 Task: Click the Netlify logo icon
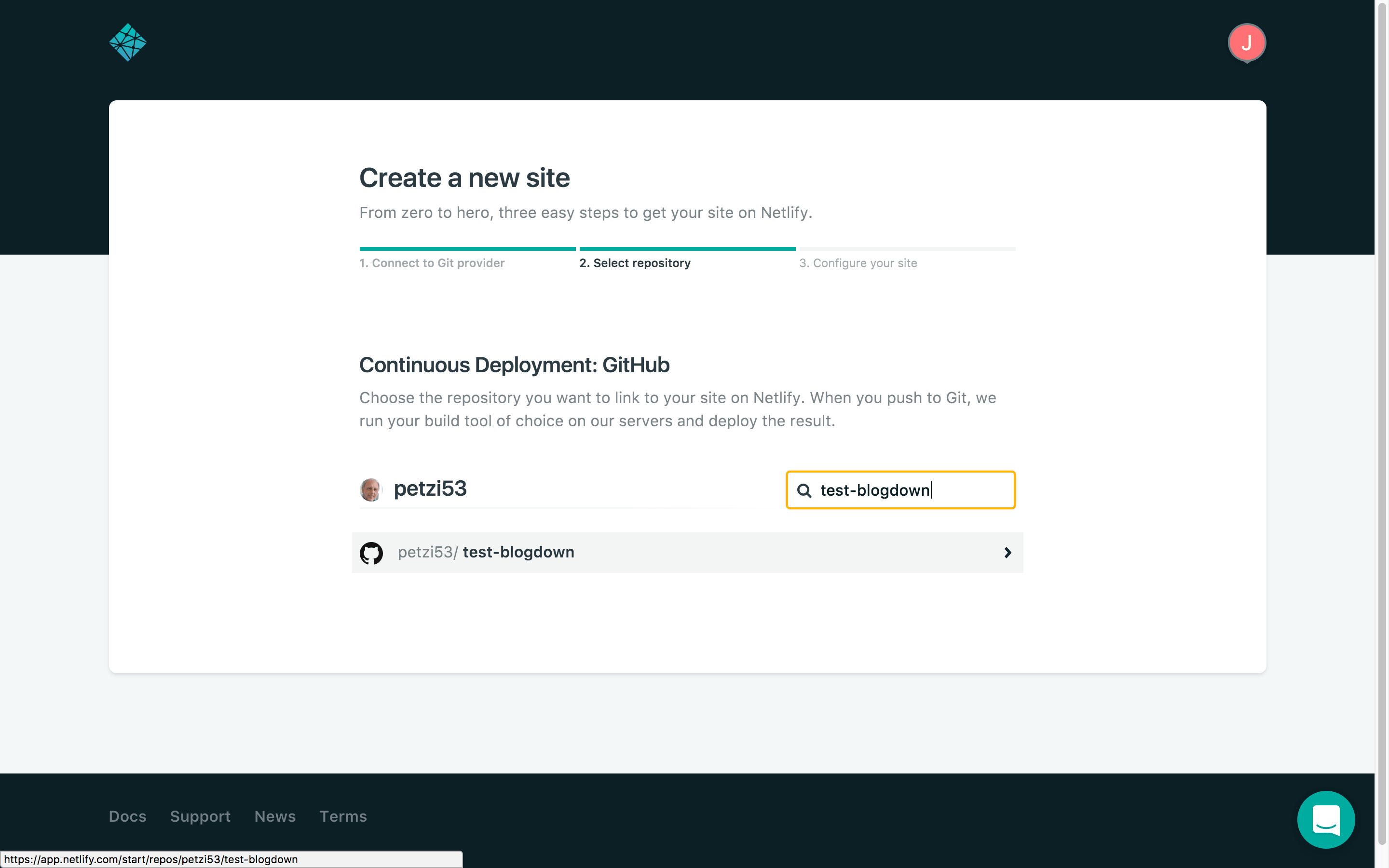(127, 42)
